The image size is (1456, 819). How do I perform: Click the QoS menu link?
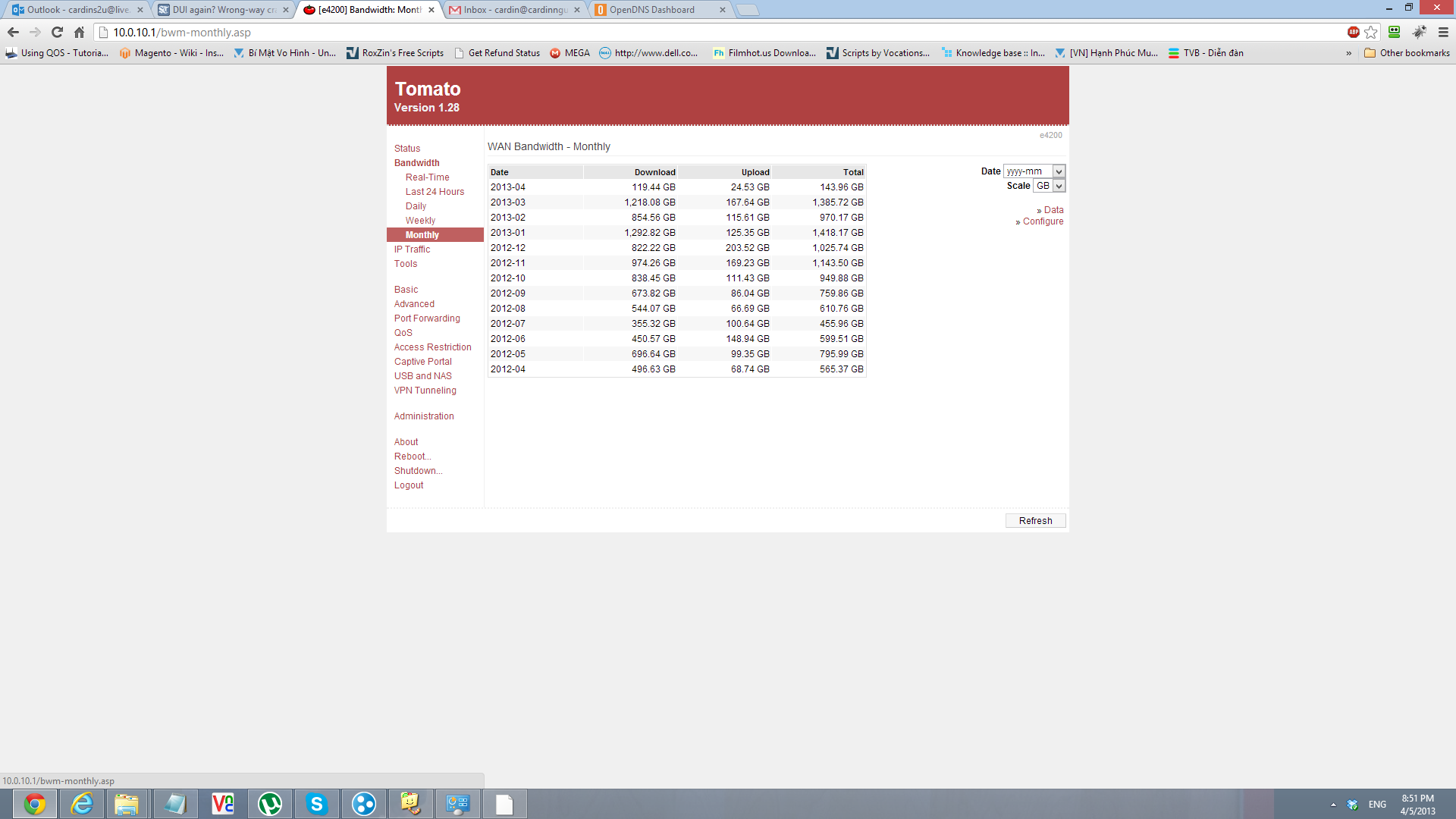403,333
